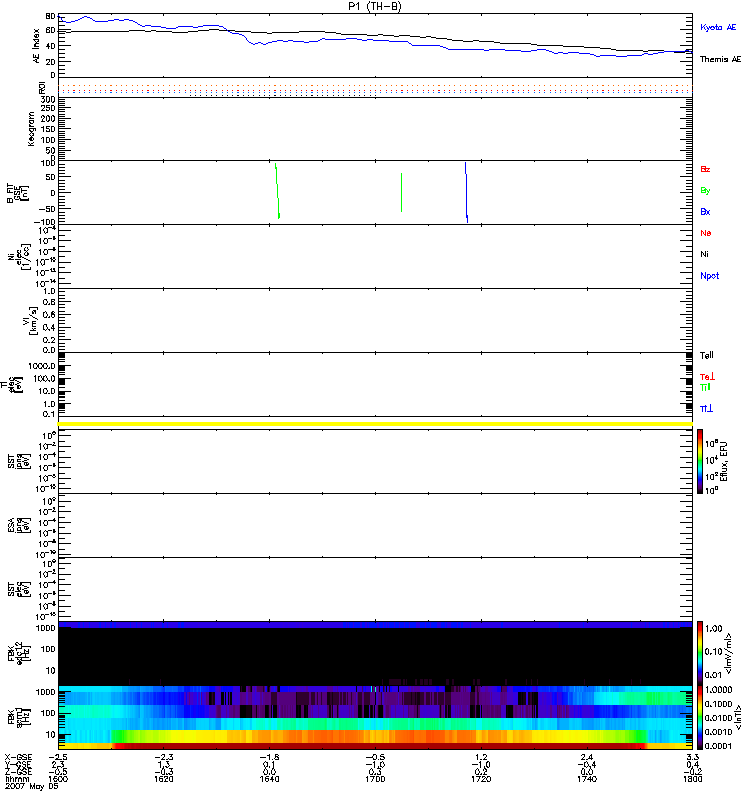
Task: Click the red Ne density label
Action: click(x=706, y=233)
